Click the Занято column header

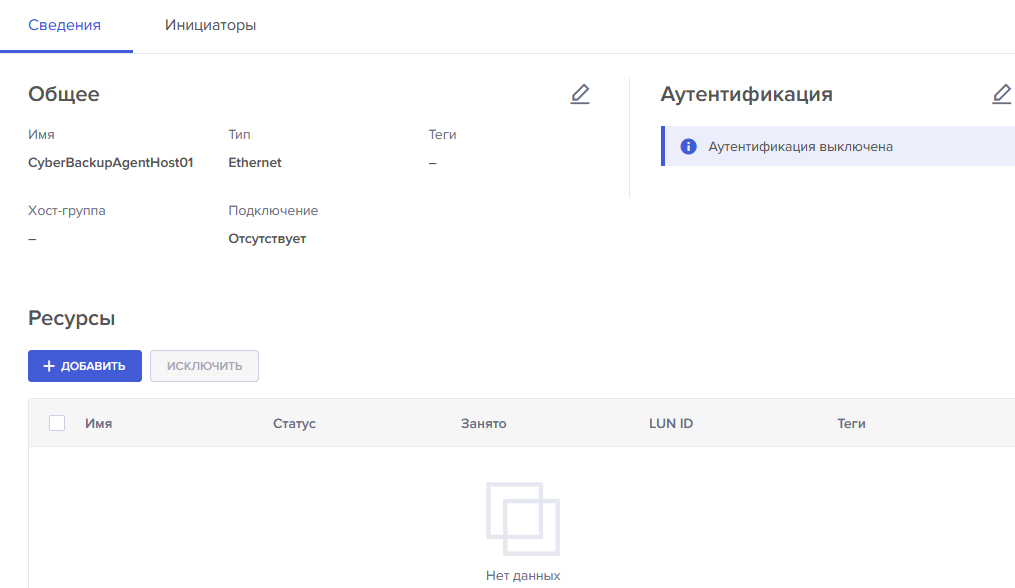coord(483,424)
